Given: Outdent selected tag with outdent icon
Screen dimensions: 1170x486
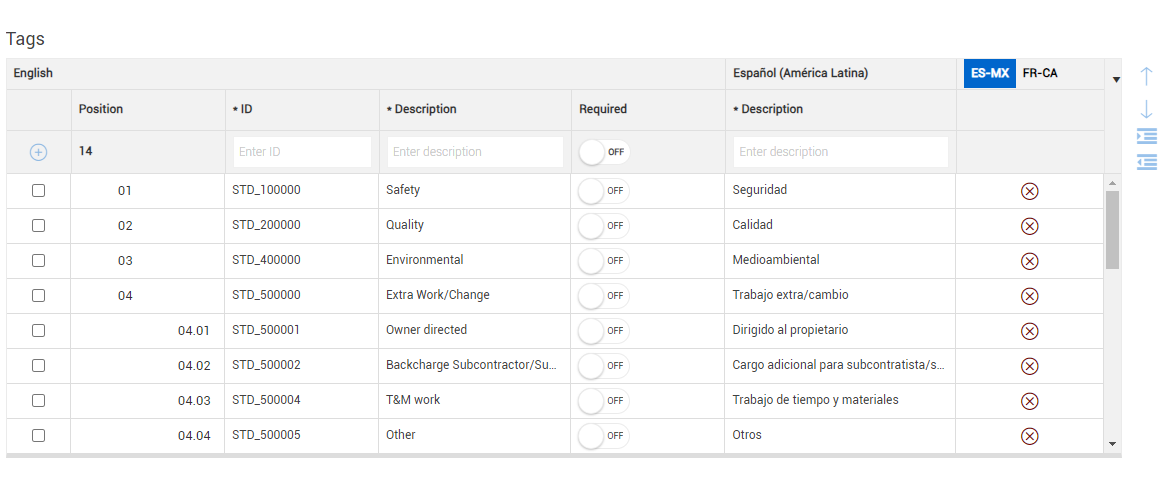Looking at the screenshot, I should point(1147,161).
